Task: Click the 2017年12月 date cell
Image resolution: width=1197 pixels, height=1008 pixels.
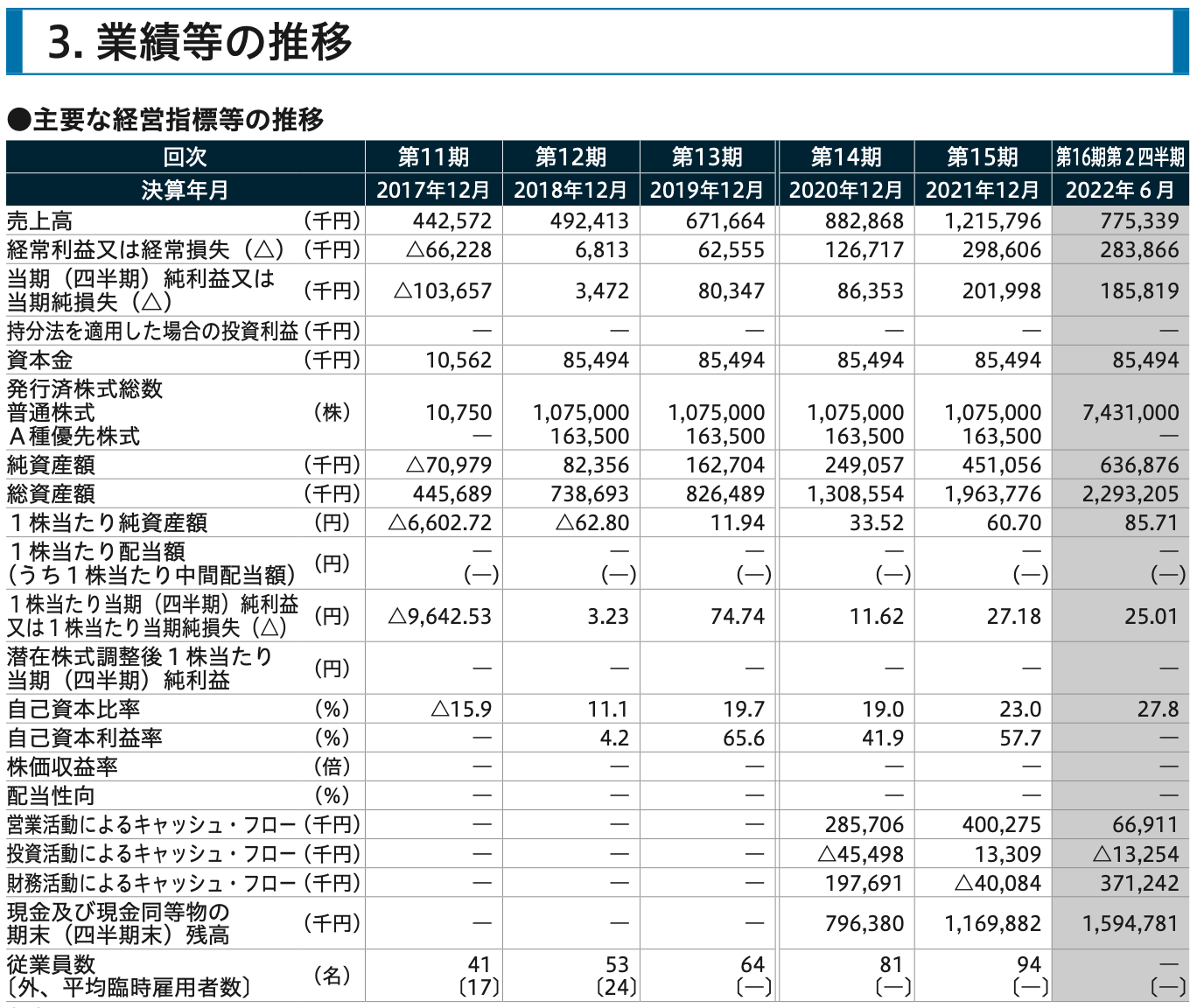Action: pyautogui.click(x=433, y=190)
